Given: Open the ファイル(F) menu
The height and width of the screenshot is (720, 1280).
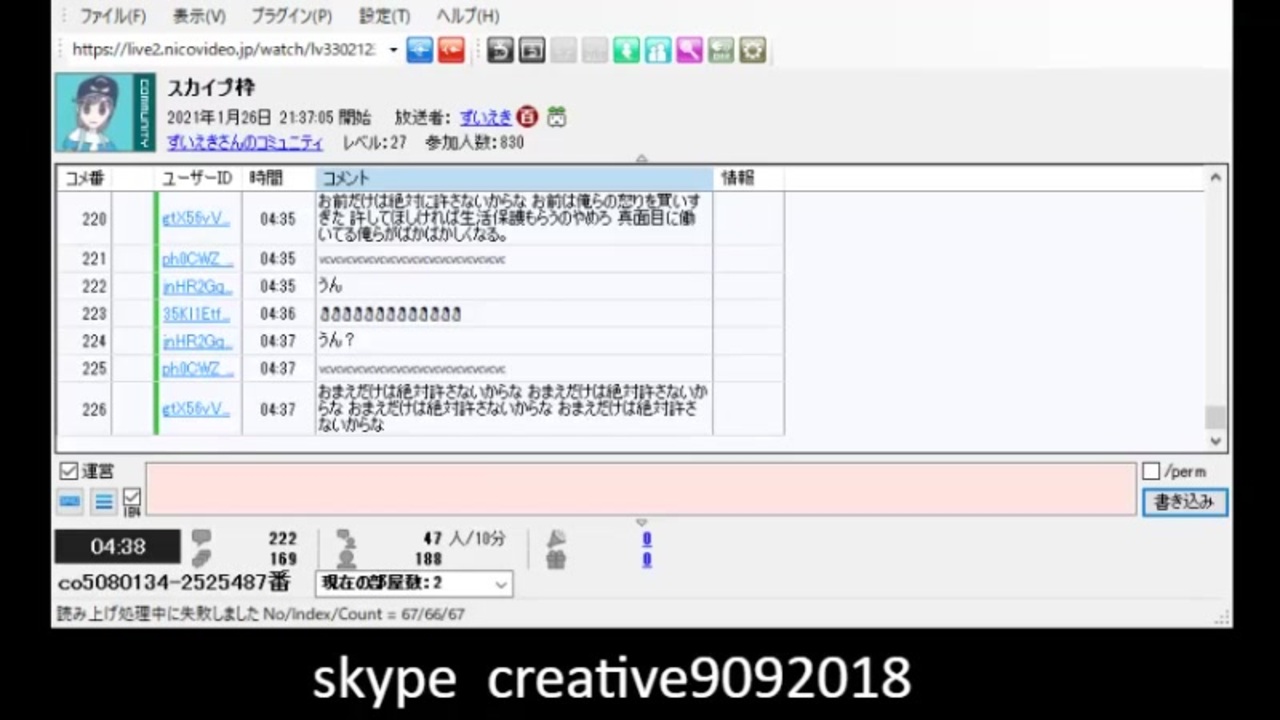Looking at the screenshot, I should [112, 16].
